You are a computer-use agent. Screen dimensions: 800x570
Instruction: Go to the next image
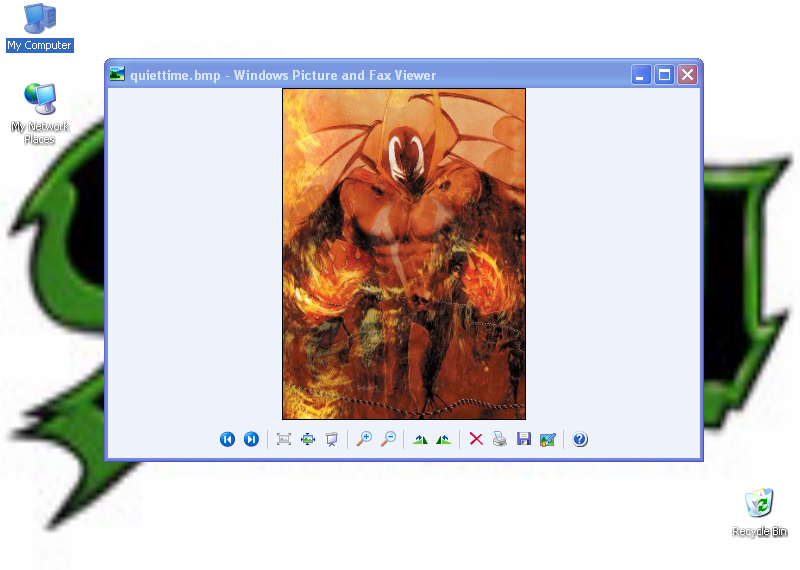251,439
